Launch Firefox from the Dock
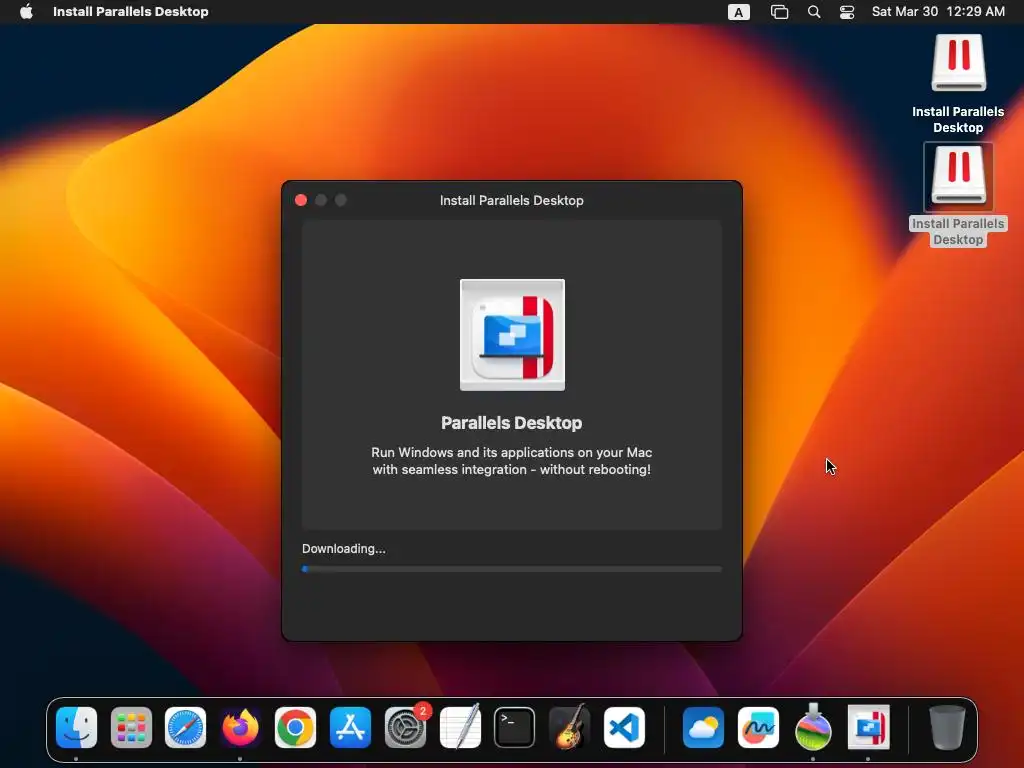 pos(240,727)
